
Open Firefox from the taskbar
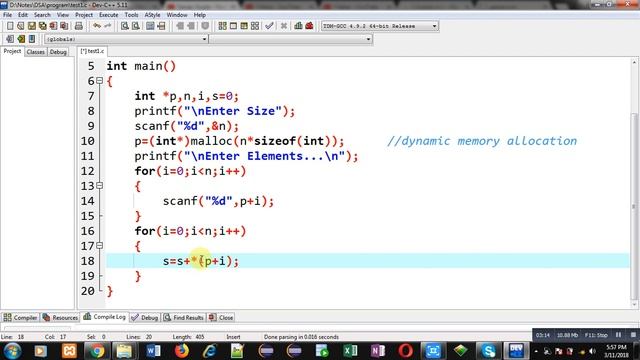[x=182, y=351]
